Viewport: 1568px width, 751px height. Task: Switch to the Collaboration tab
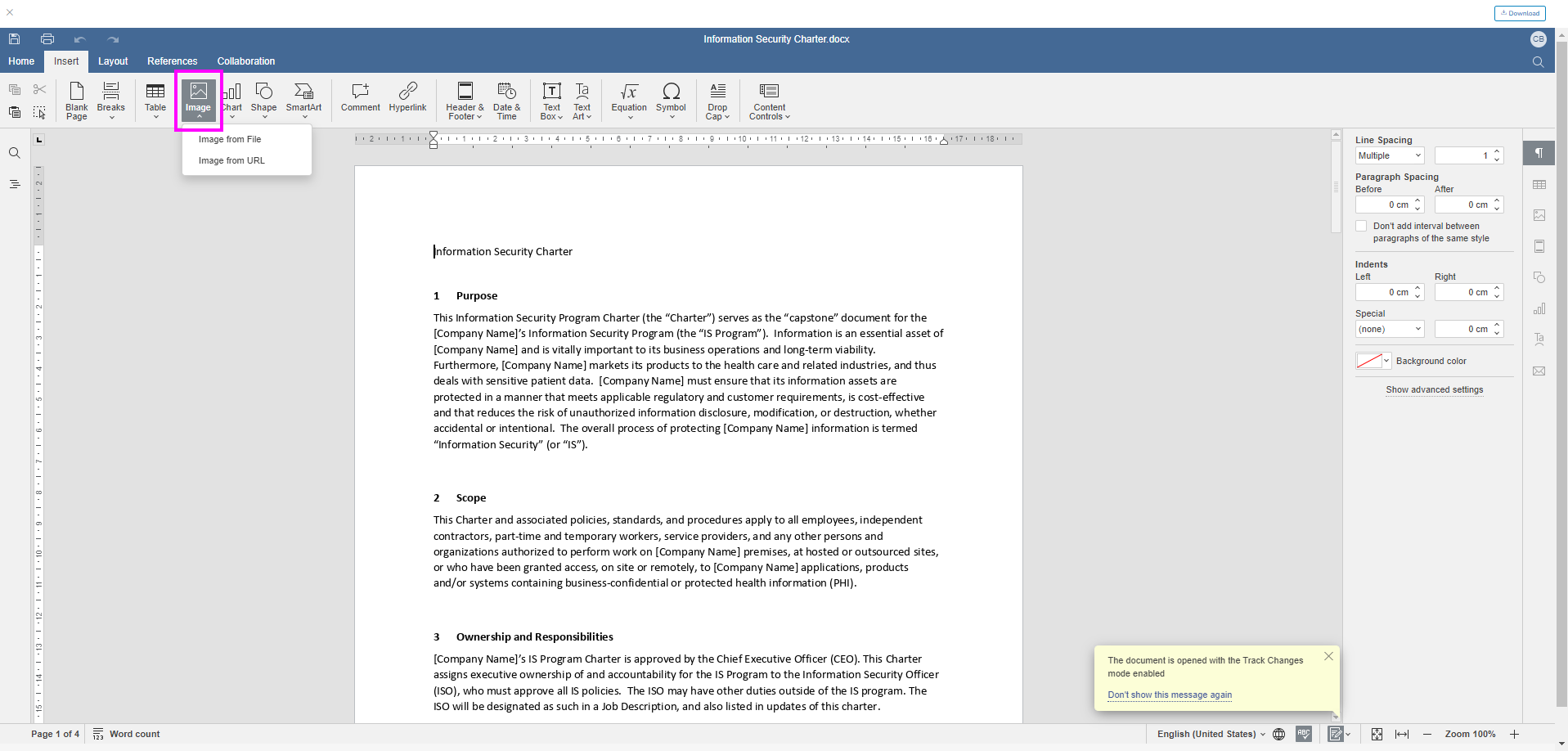246,61
